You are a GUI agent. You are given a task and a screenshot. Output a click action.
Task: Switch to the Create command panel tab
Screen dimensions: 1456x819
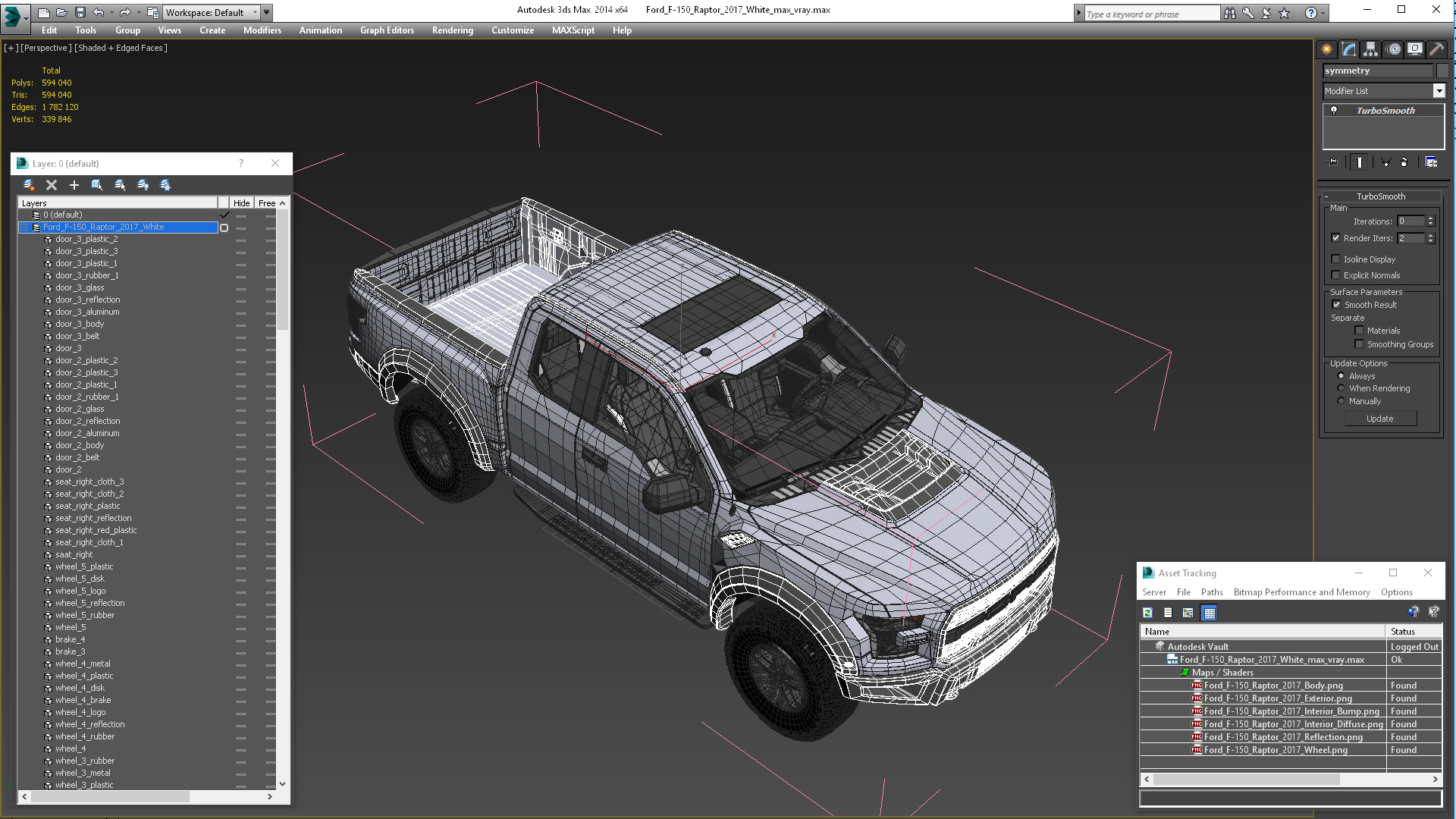click(1326, 49)
